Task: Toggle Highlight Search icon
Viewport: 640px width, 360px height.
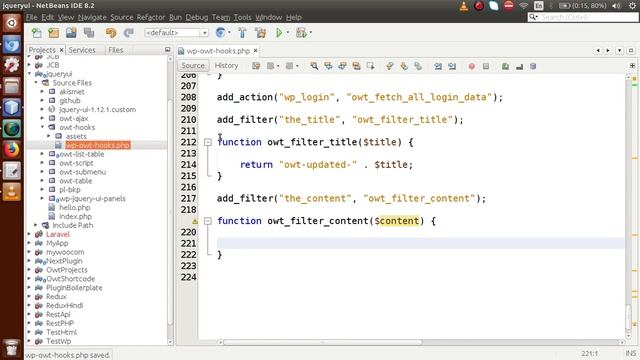Action: 356,66
